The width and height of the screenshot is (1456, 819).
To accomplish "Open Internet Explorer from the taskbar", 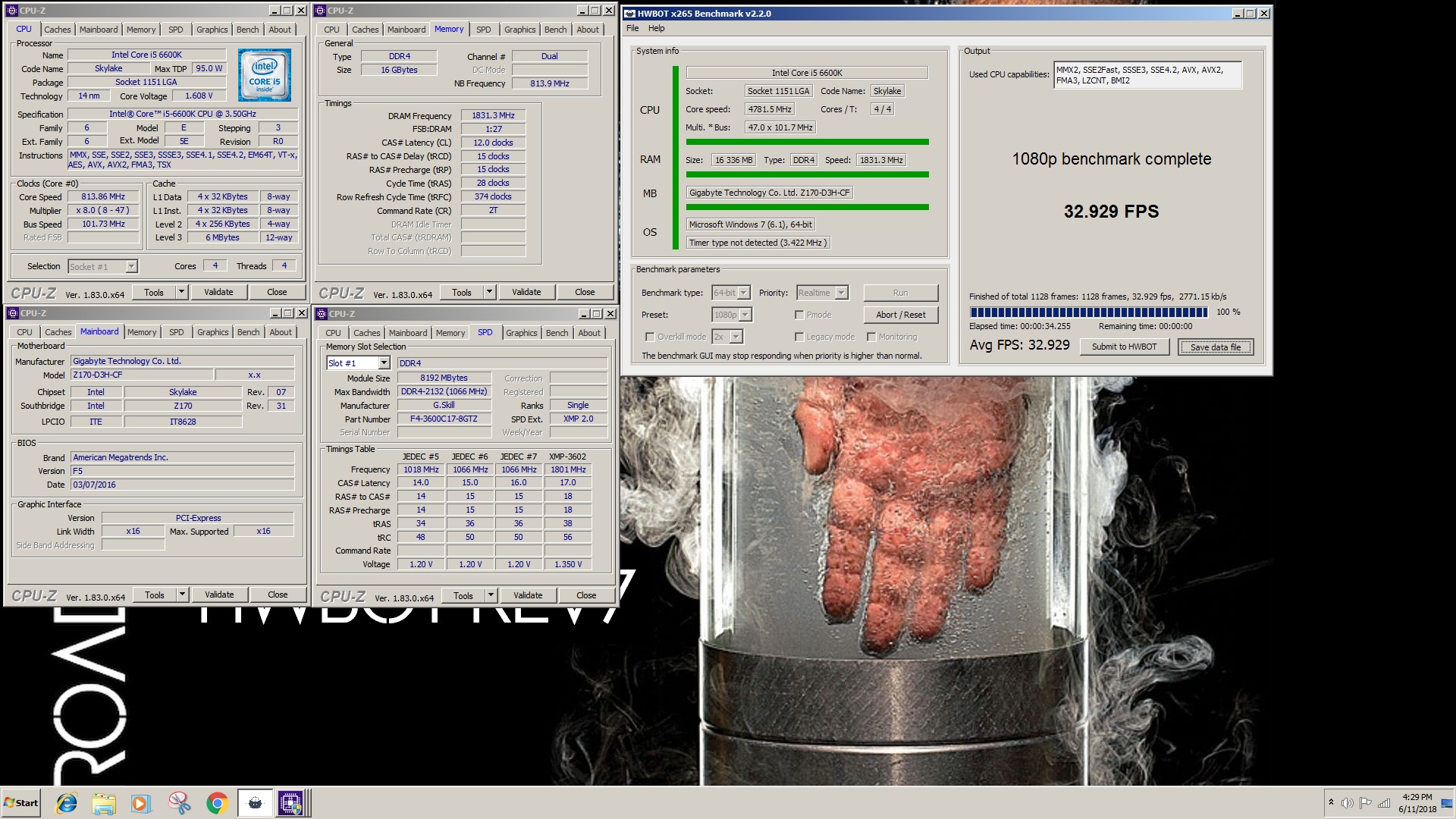I will [67, 803].
